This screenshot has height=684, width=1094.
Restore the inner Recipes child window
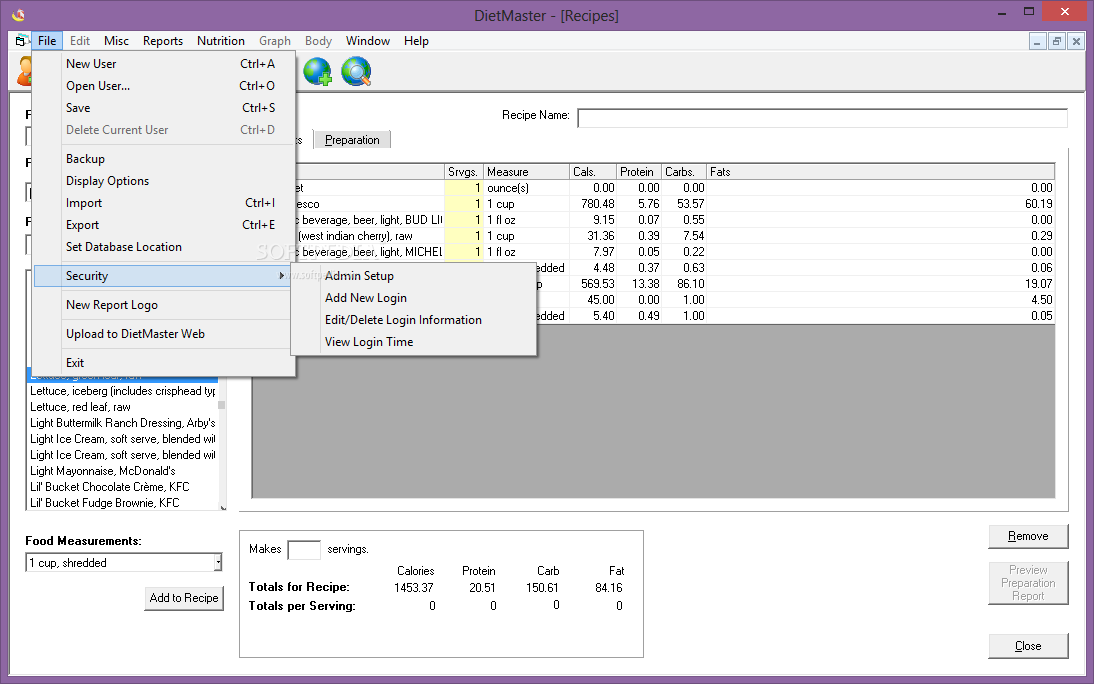(x=1056, y=41)
